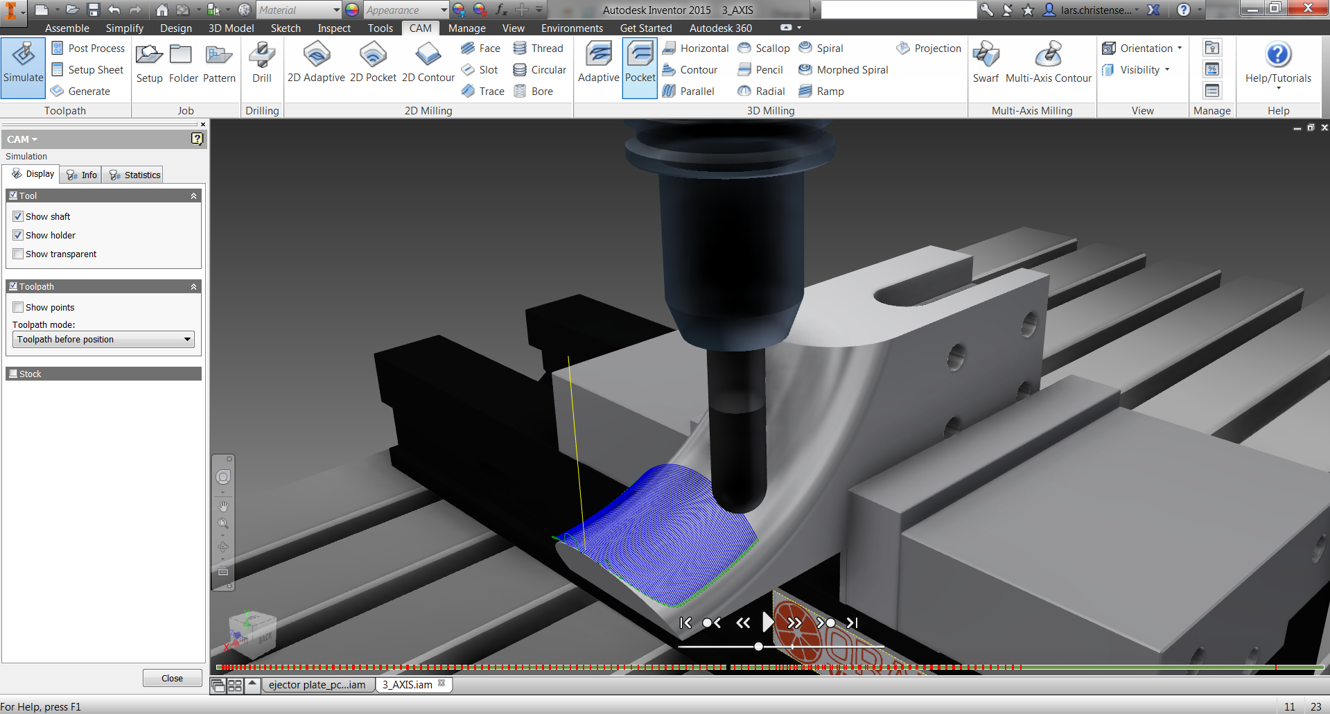The height and width of the screenshot is (714, 1330).
Task: Open the Toolpath mode dropdown
Action: 103,340
